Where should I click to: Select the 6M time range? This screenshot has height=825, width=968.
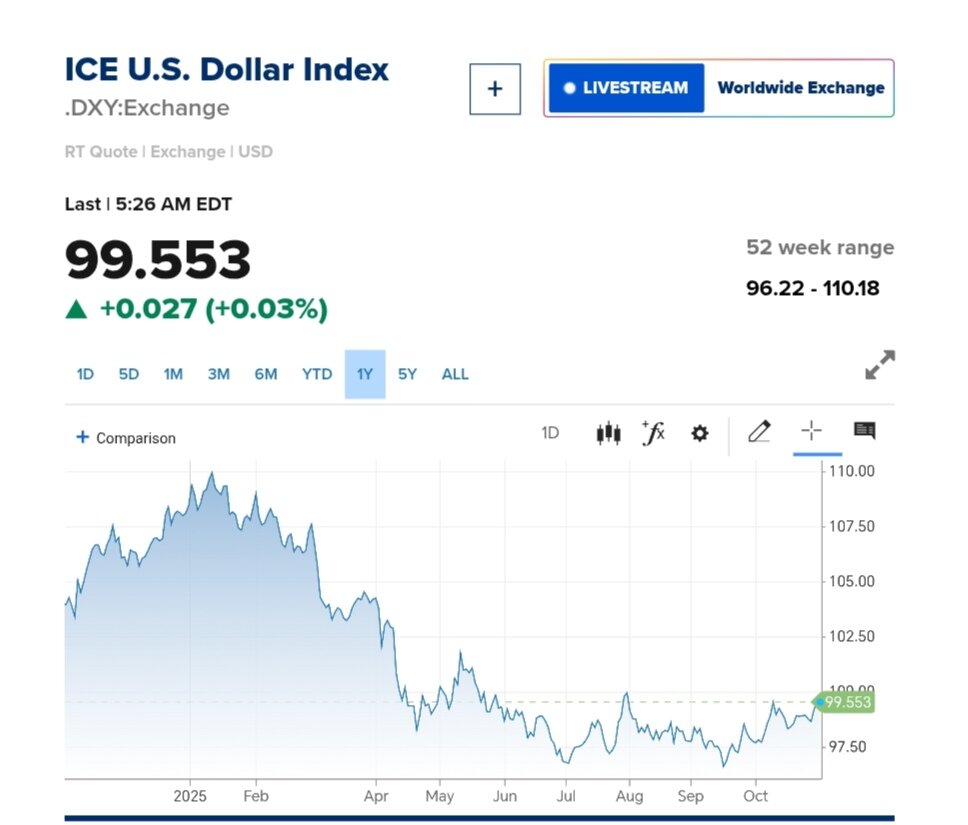[x=265, y=374]
